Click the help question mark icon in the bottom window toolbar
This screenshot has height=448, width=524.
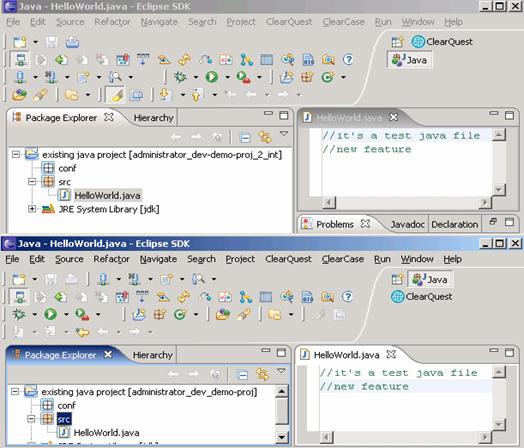coord(348,297)
